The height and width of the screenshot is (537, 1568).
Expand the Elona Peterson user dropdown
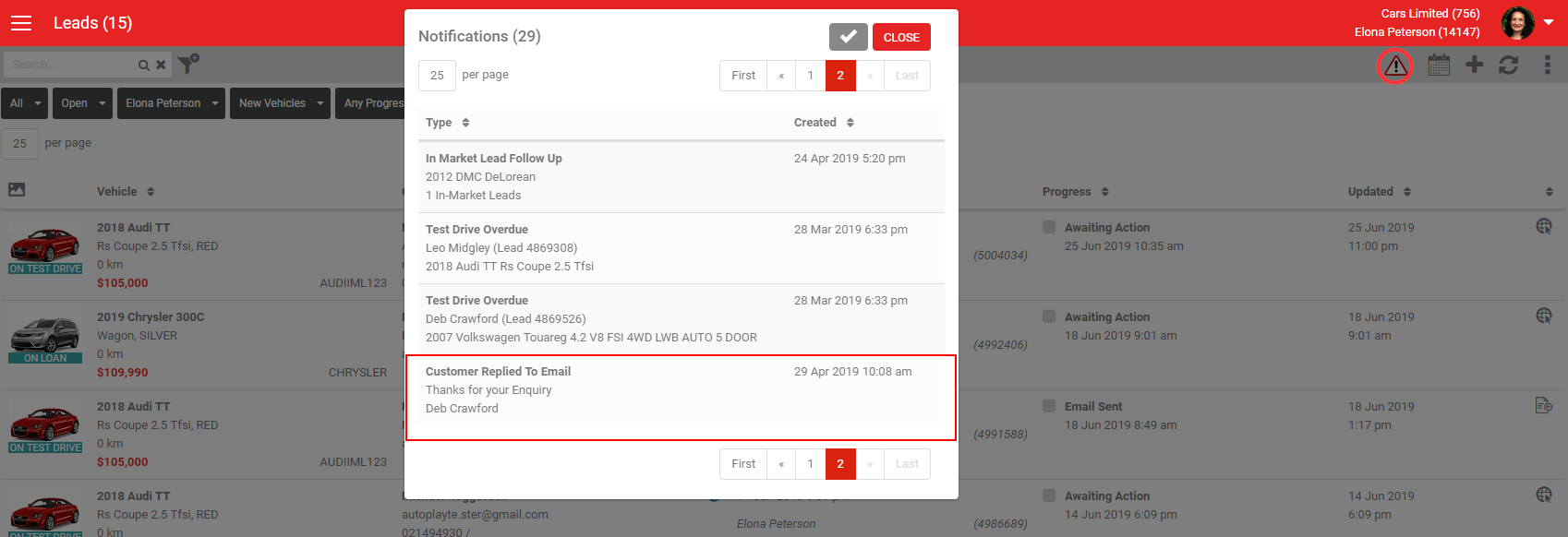click(171, 103)
